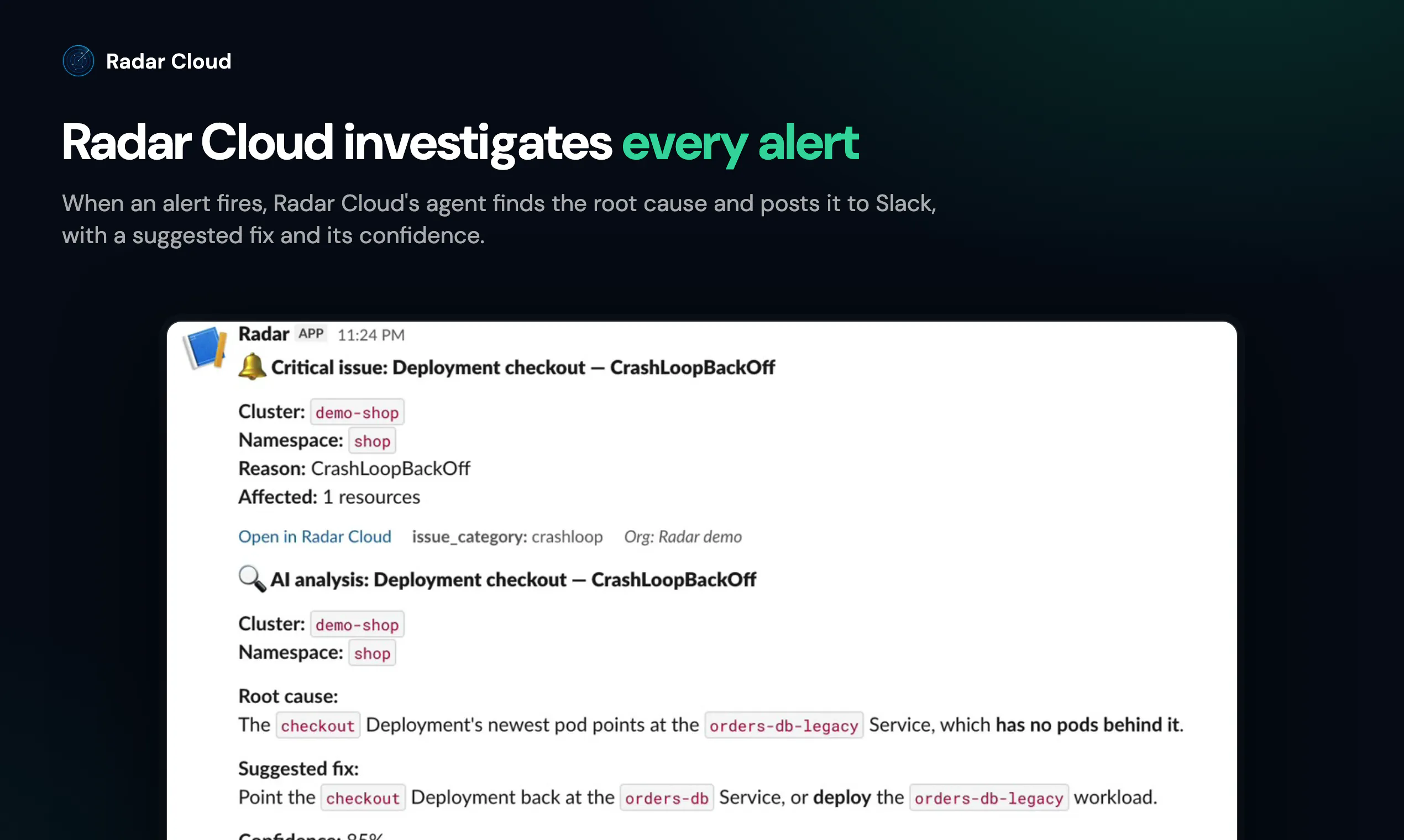
Task: Click the 11:24 PM message timestamp
Action: (x=371, y=335)
